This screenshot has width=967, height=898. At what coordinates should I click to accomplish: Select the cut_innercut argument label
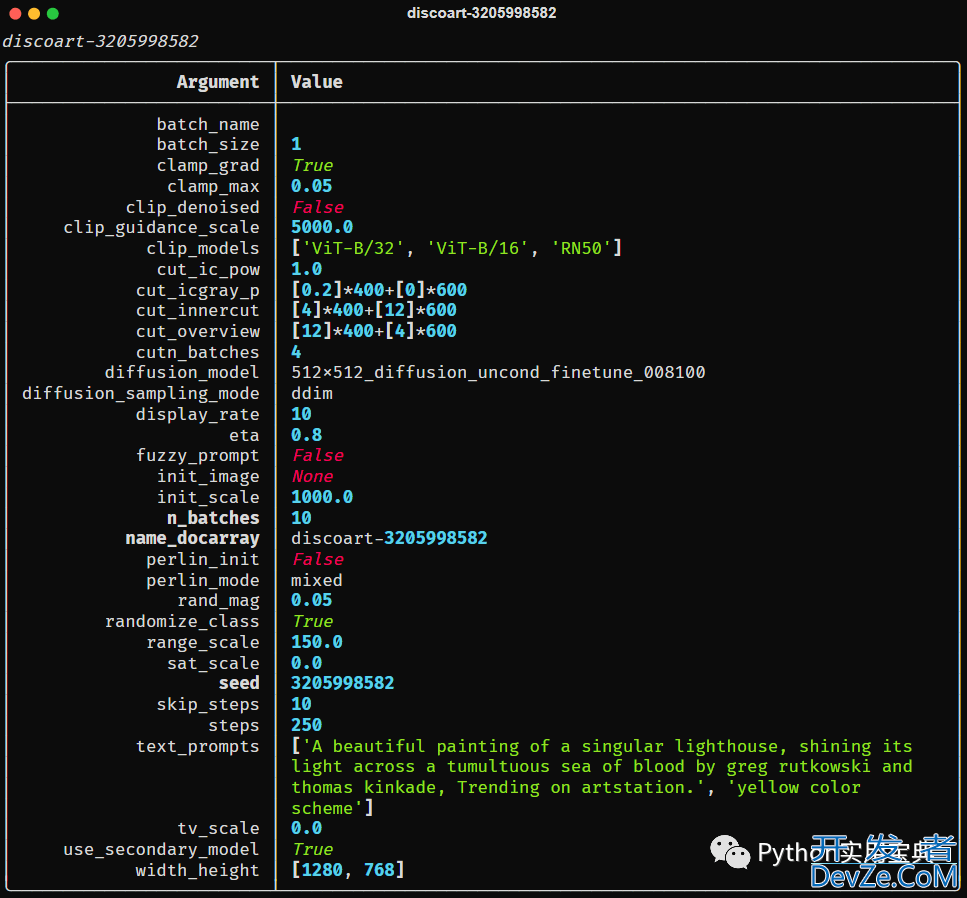[x=198, y=310]
